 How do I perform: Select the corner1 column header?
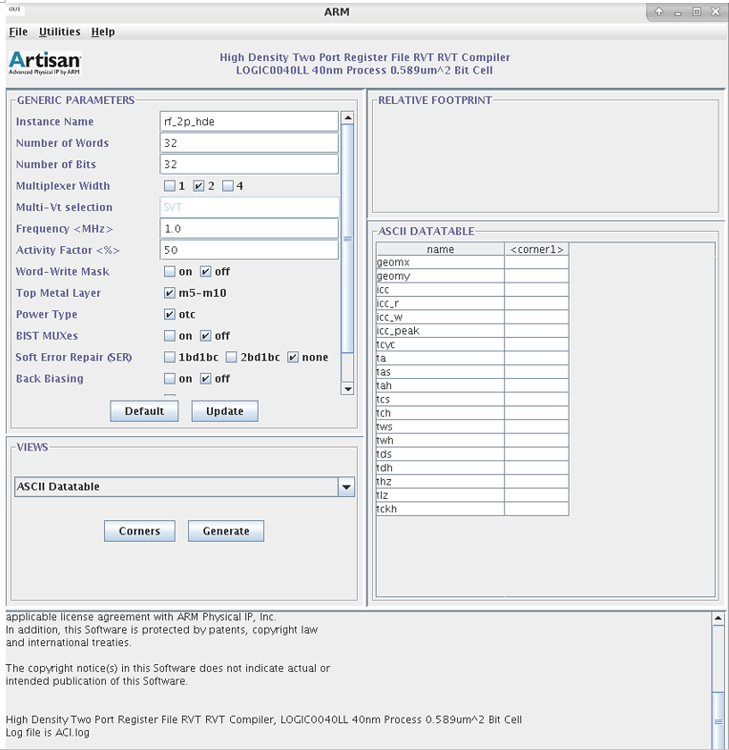536,249
